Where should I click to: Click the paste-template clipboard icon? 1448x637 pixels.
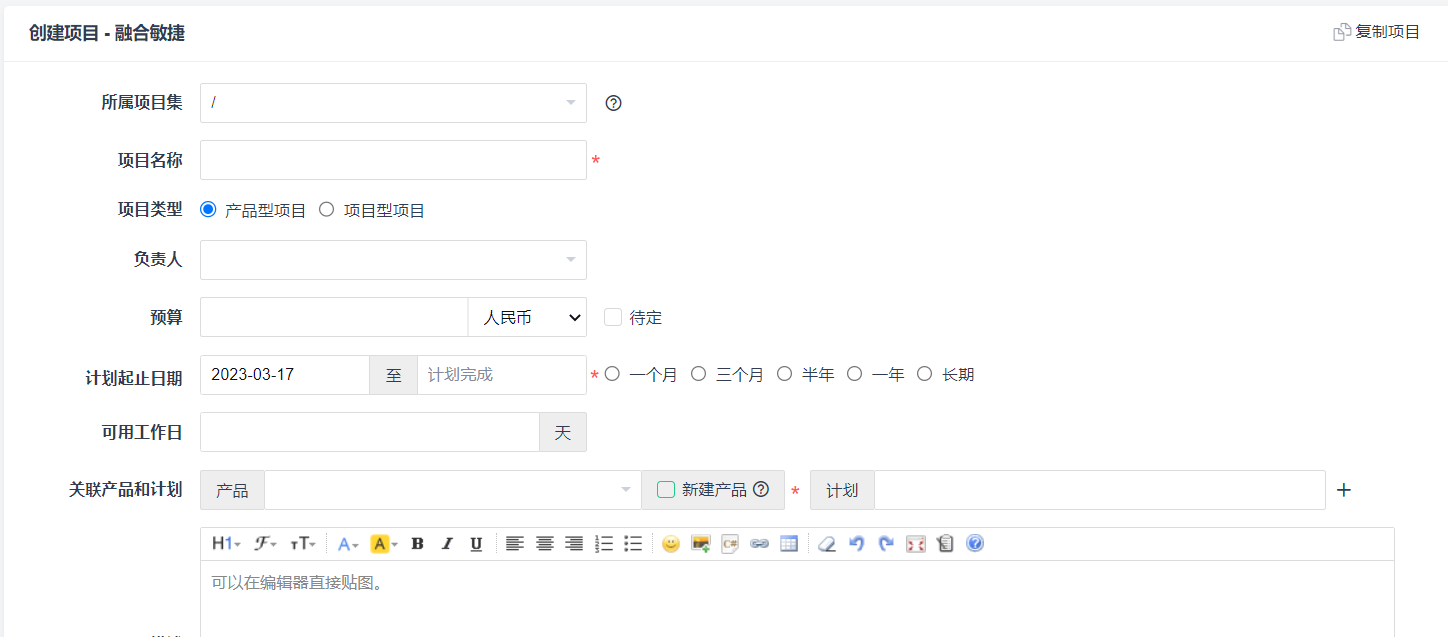click(x=945, y=544)
